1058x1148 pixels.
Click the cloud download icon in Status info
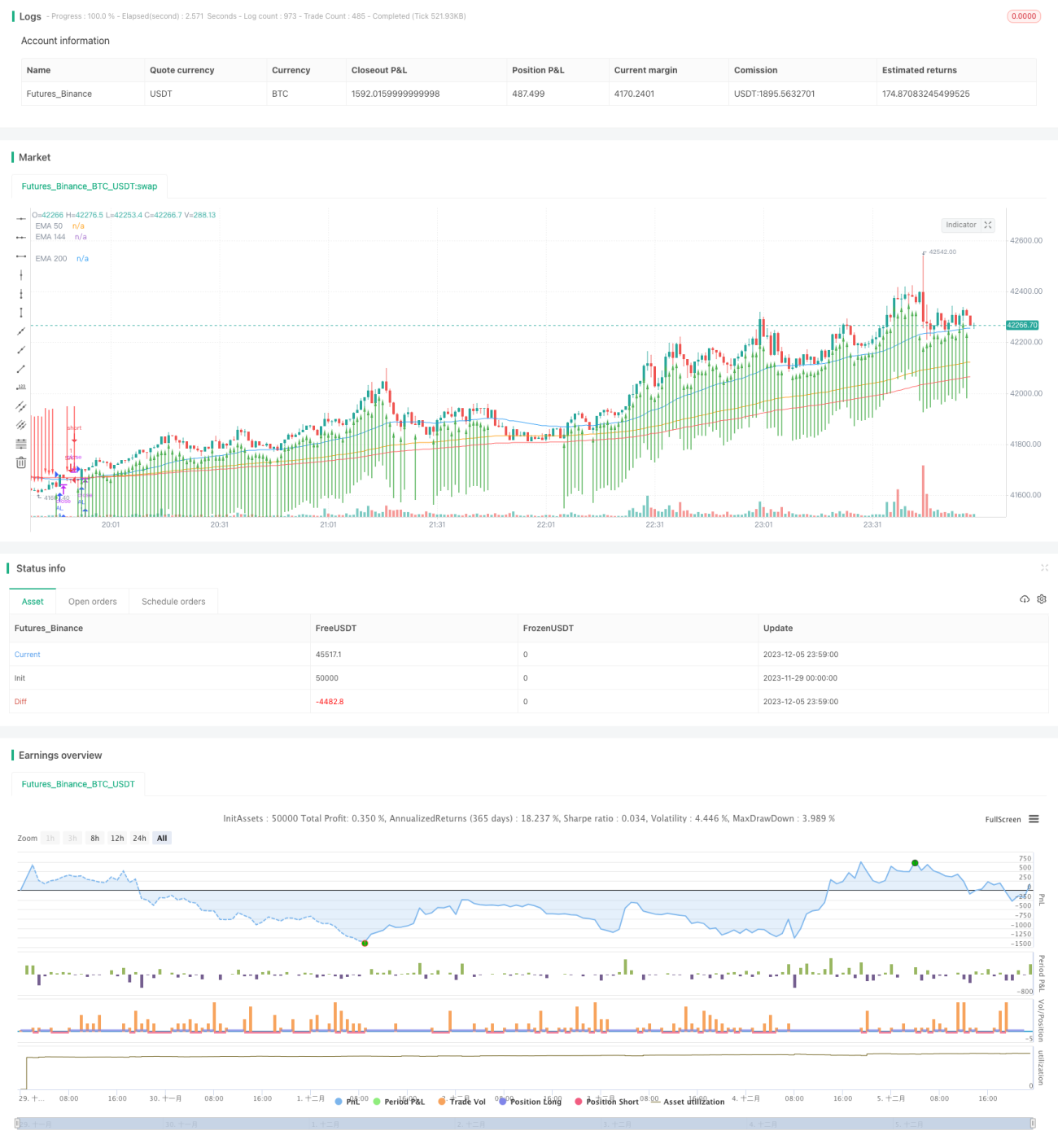coord(1025,599)
